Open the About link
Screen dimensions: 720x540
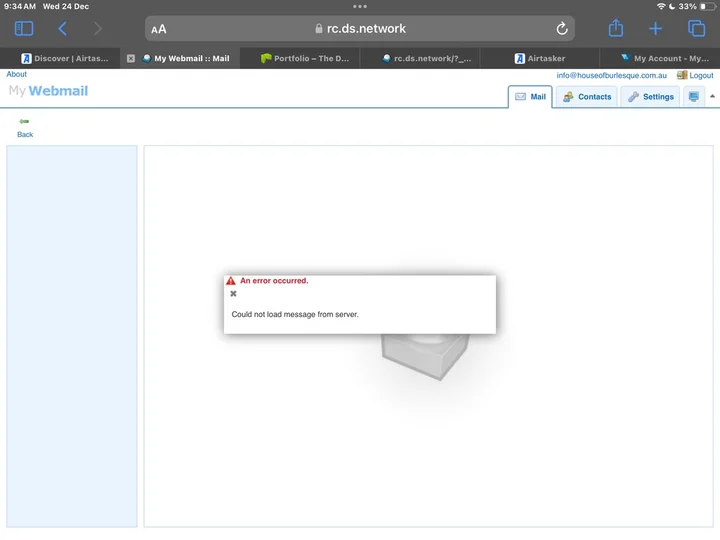(17, 74)
